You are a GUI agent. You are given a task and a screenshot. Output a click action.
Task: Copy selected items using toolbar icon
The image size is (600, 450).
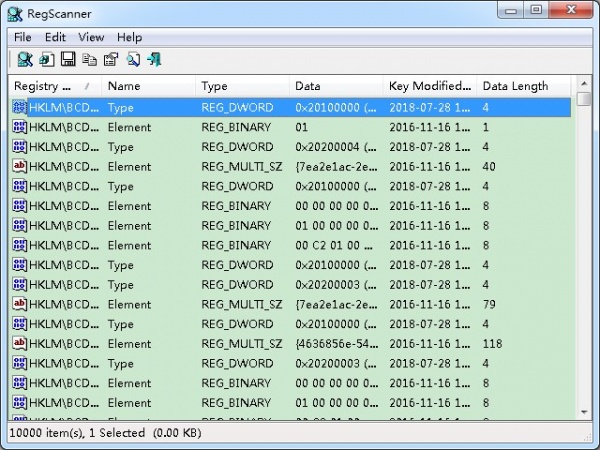(90, 60)
